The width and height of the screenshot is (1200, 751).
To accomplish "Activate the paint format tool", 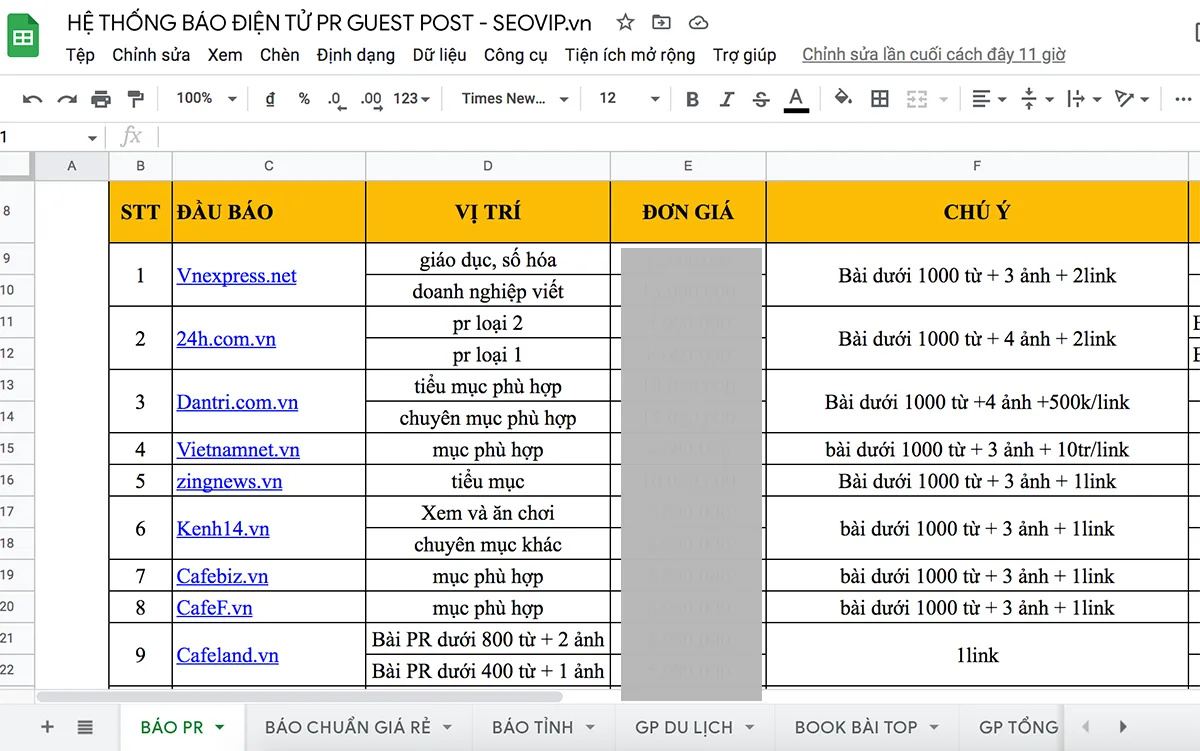I will tap(135, 99).
